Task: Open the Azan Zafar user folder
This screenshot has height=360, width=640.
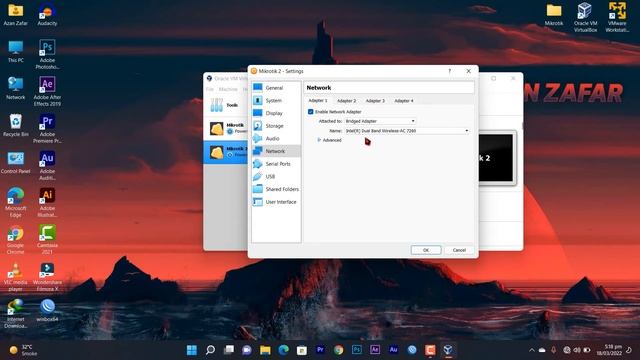Action: [16, 14]
